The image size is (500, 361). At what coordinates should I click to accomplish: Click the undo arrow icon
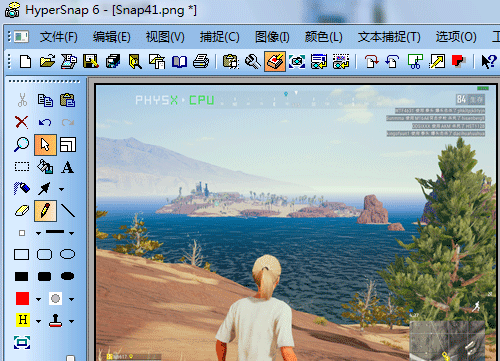(x=45, y=122)
